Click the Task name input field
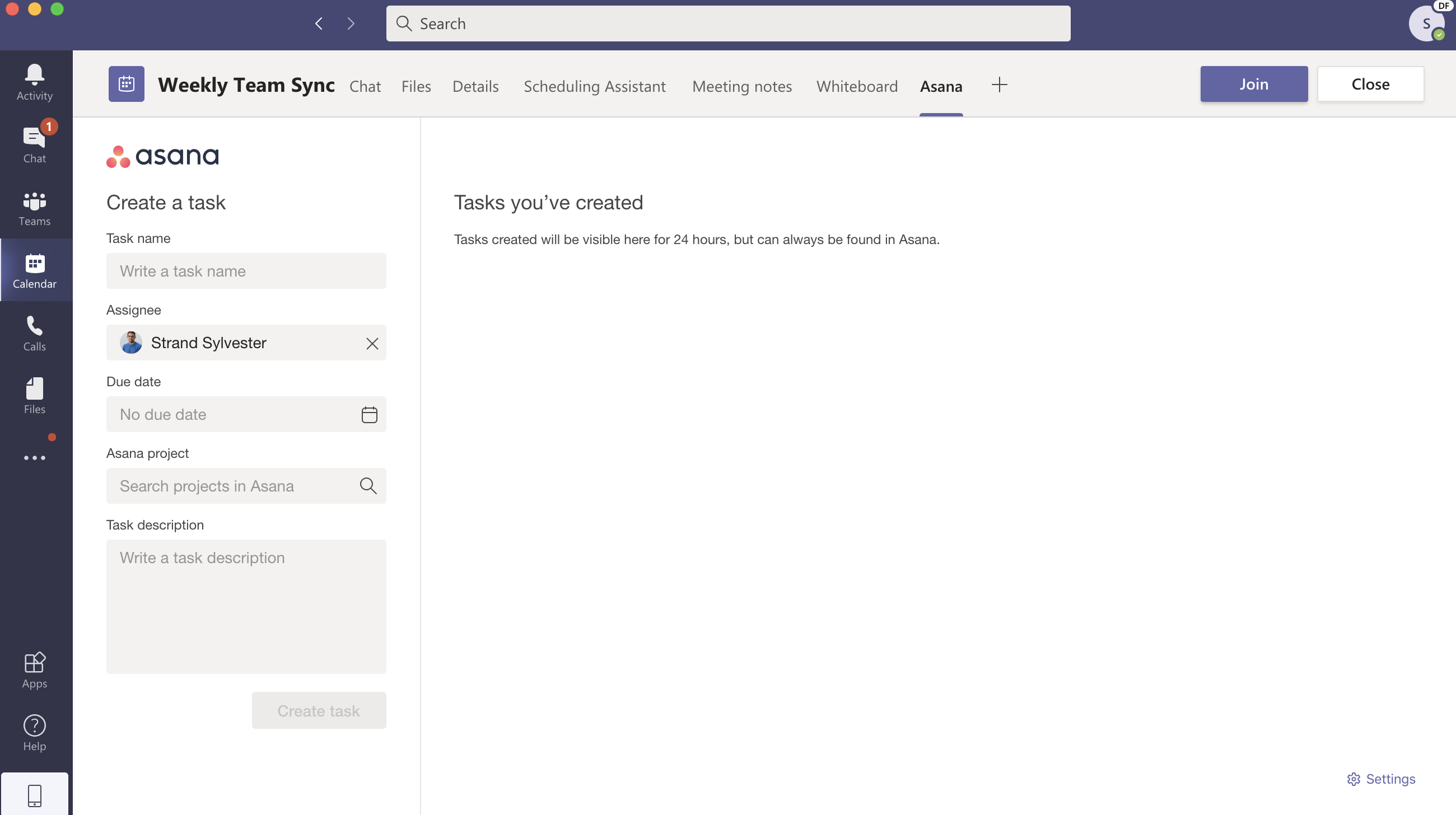The image size is (1456, 815). tap(246, 270)
